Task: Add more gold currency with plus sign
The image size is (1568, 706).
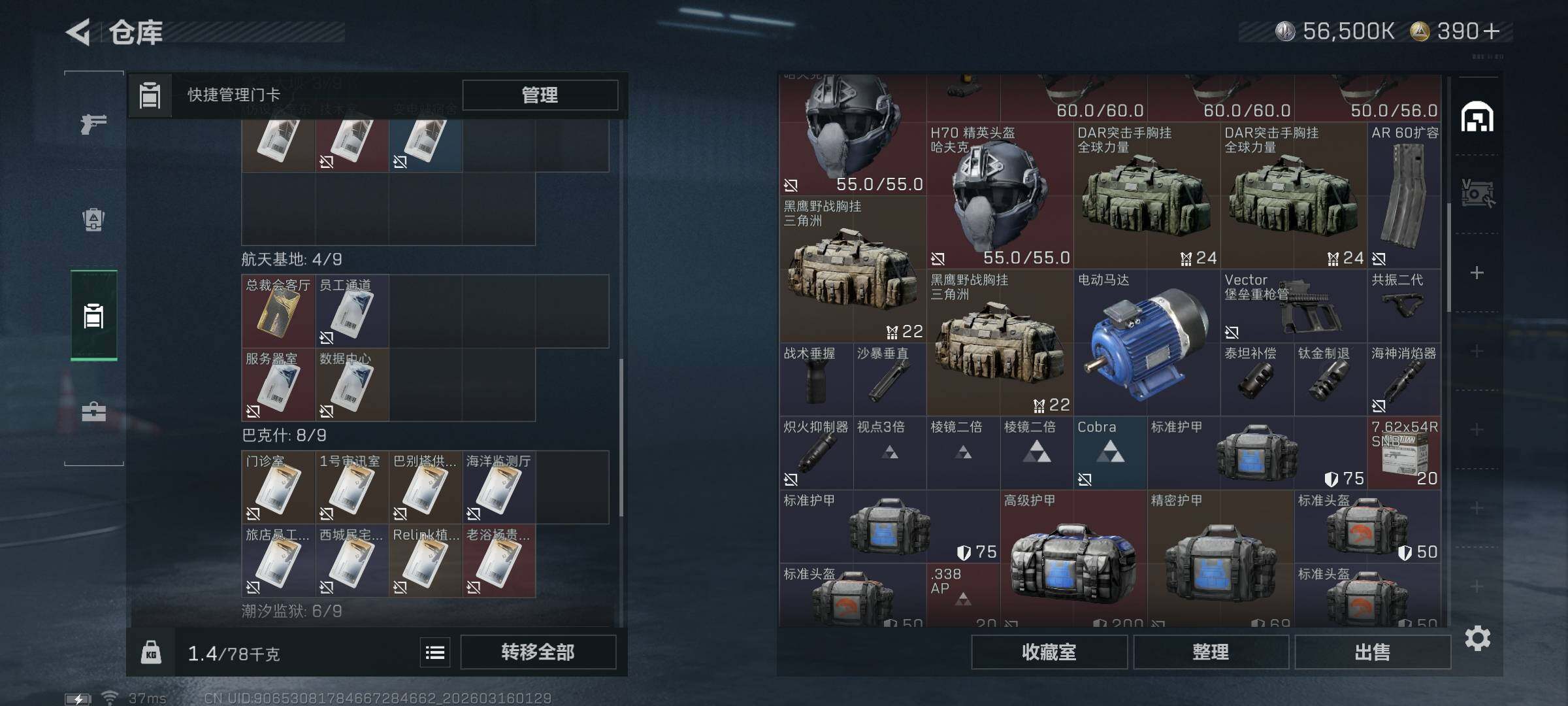Action: coord(1492,31)
